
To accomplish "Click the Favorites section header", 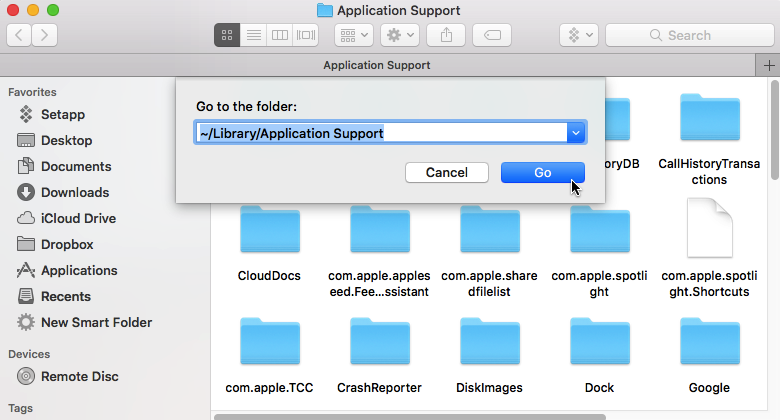I will tap(32, 92).
